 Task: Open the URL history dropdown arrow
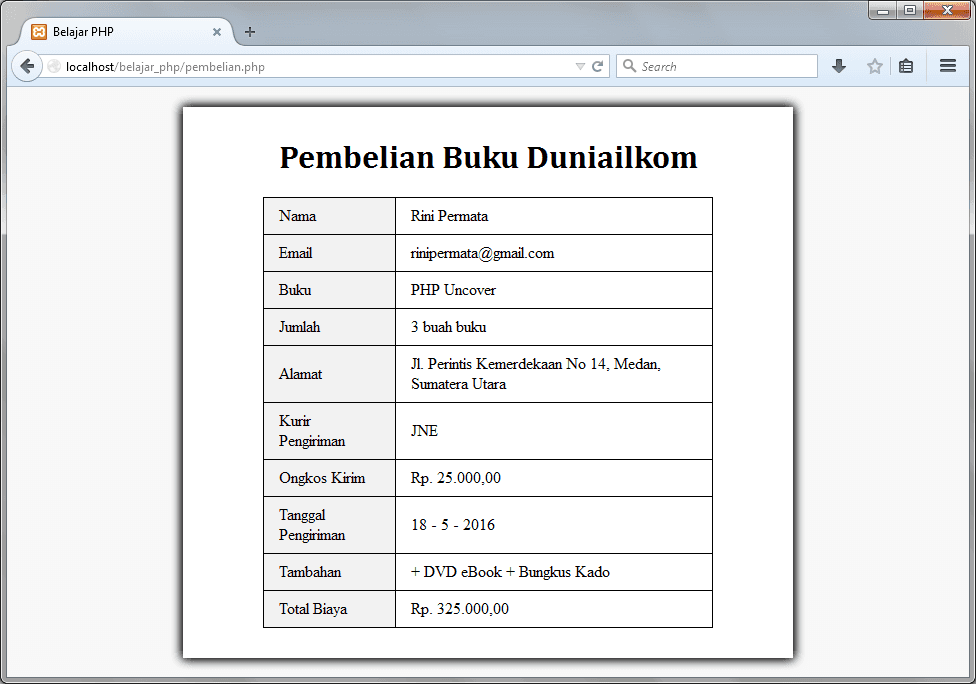pyautogui.click(x=580, y=67)
